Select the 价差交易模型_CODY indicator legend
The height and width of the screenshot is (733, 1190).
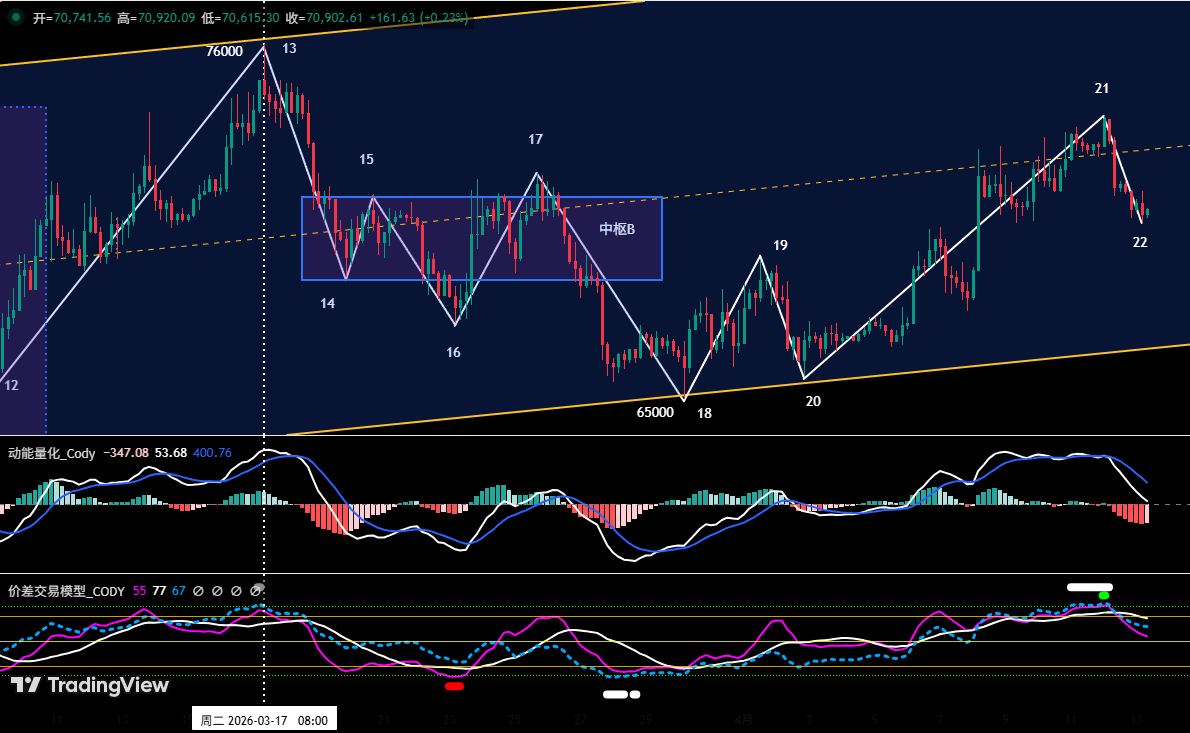click(62, 590)
